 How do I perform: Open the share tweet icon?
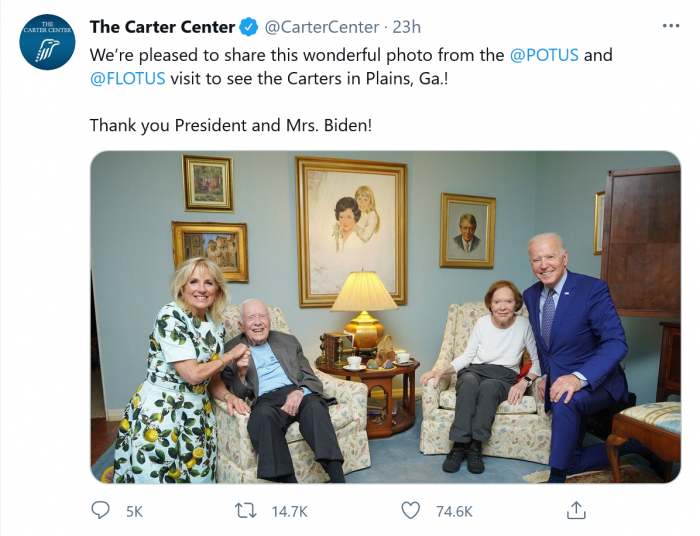tap(576, 511)
